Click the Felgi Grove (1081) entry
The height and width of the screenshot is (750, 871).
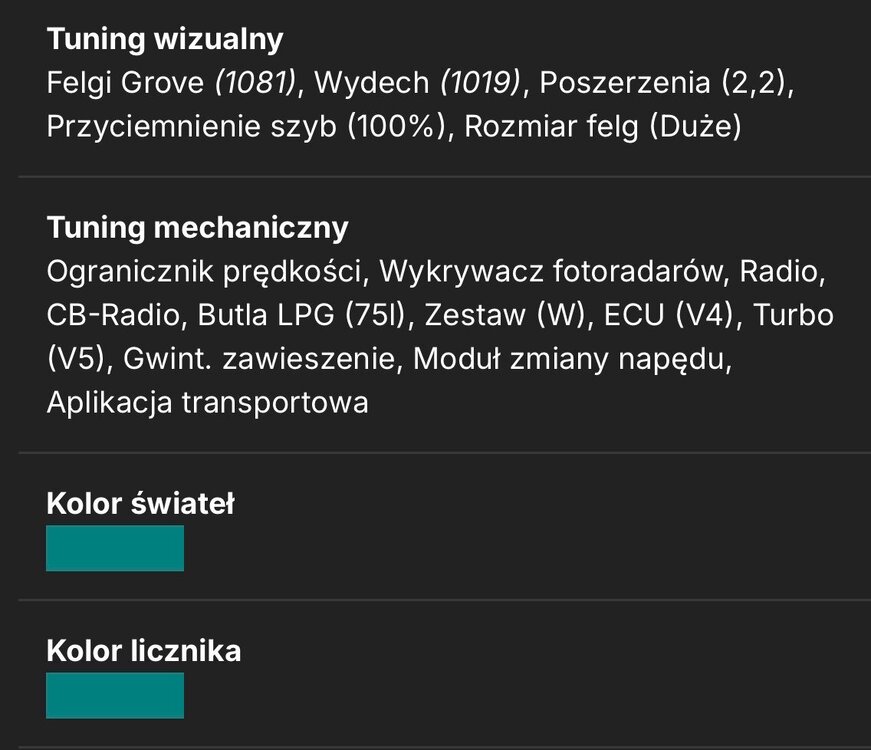tap(172, 83)
